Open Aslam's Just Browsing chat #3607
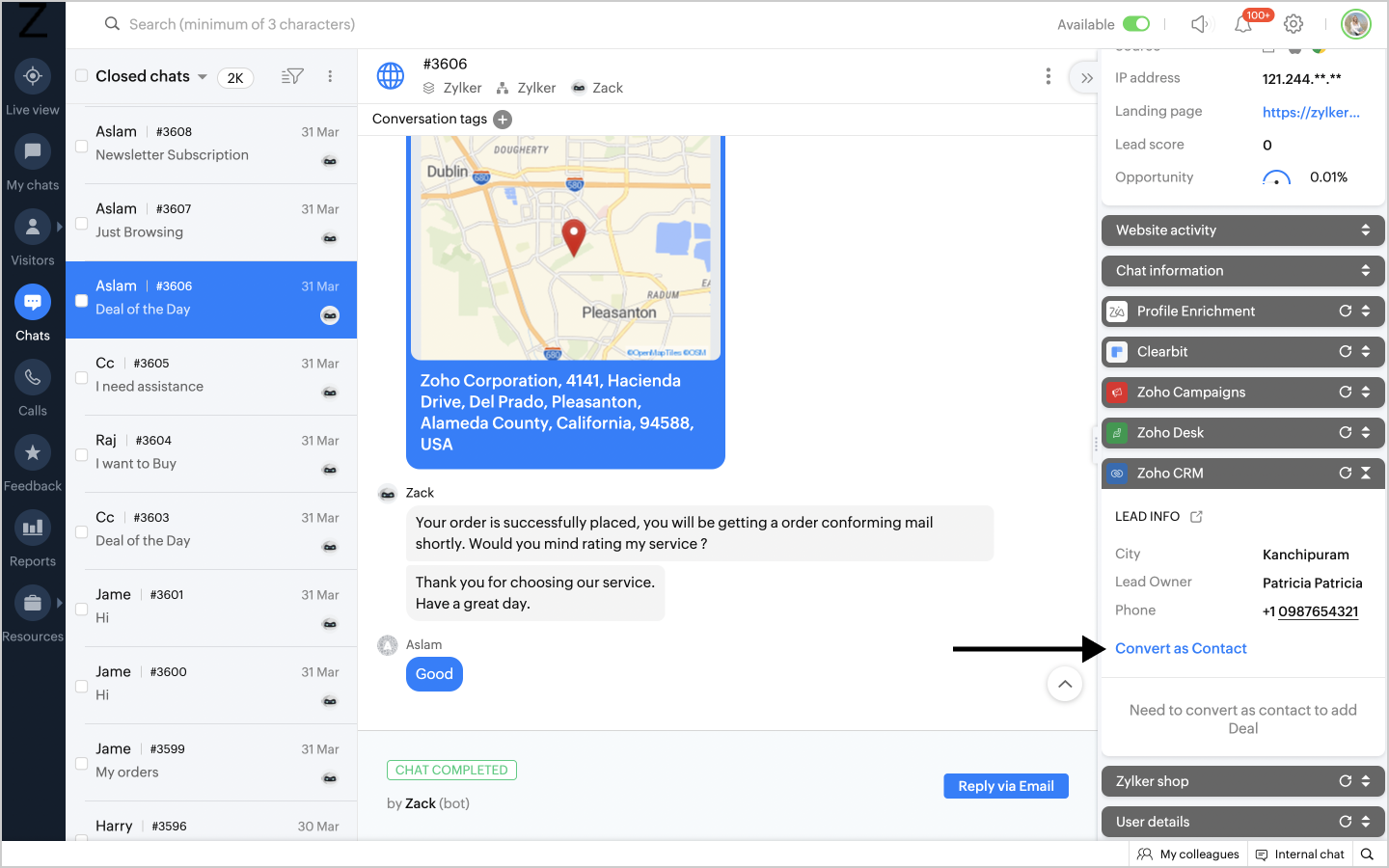 211,223
